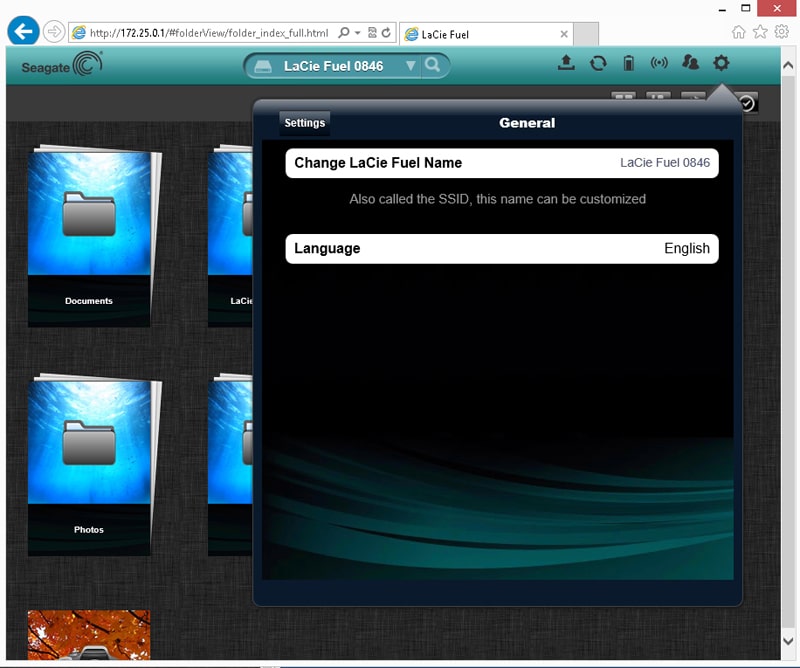Screen dimensions: 800x668
Task: Open the Language setting row
Action: [x=502, y=249]
